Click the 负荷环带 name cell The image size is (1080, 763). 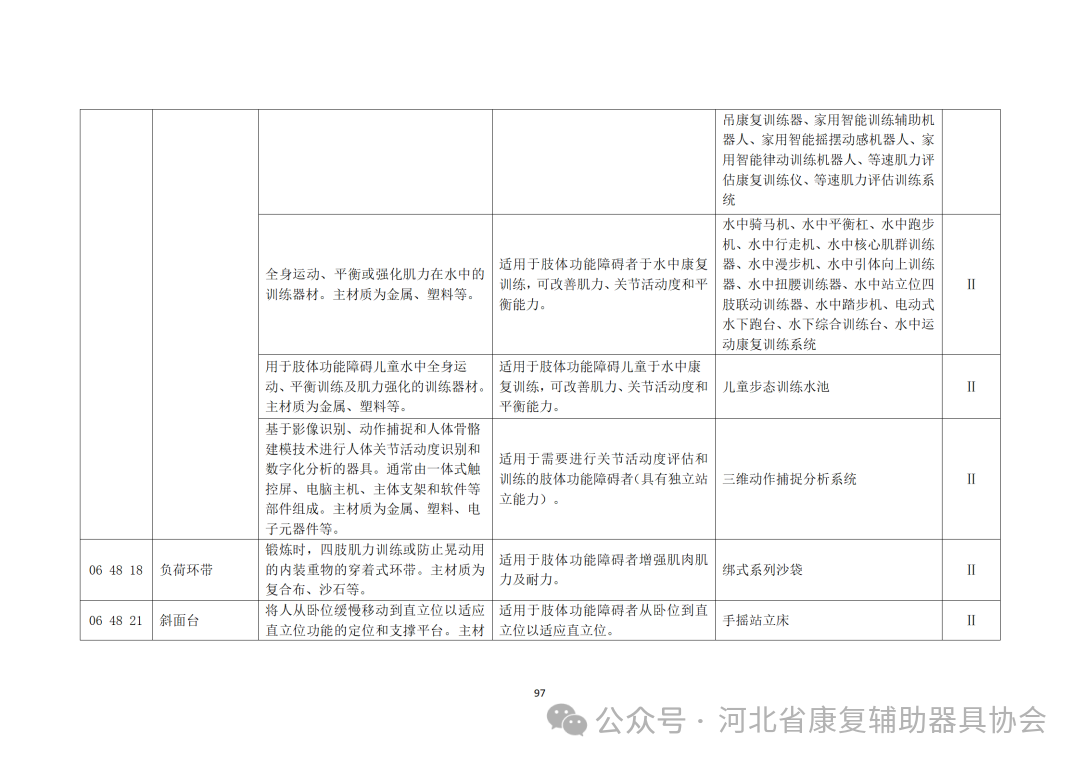click(x=186, y=570)
